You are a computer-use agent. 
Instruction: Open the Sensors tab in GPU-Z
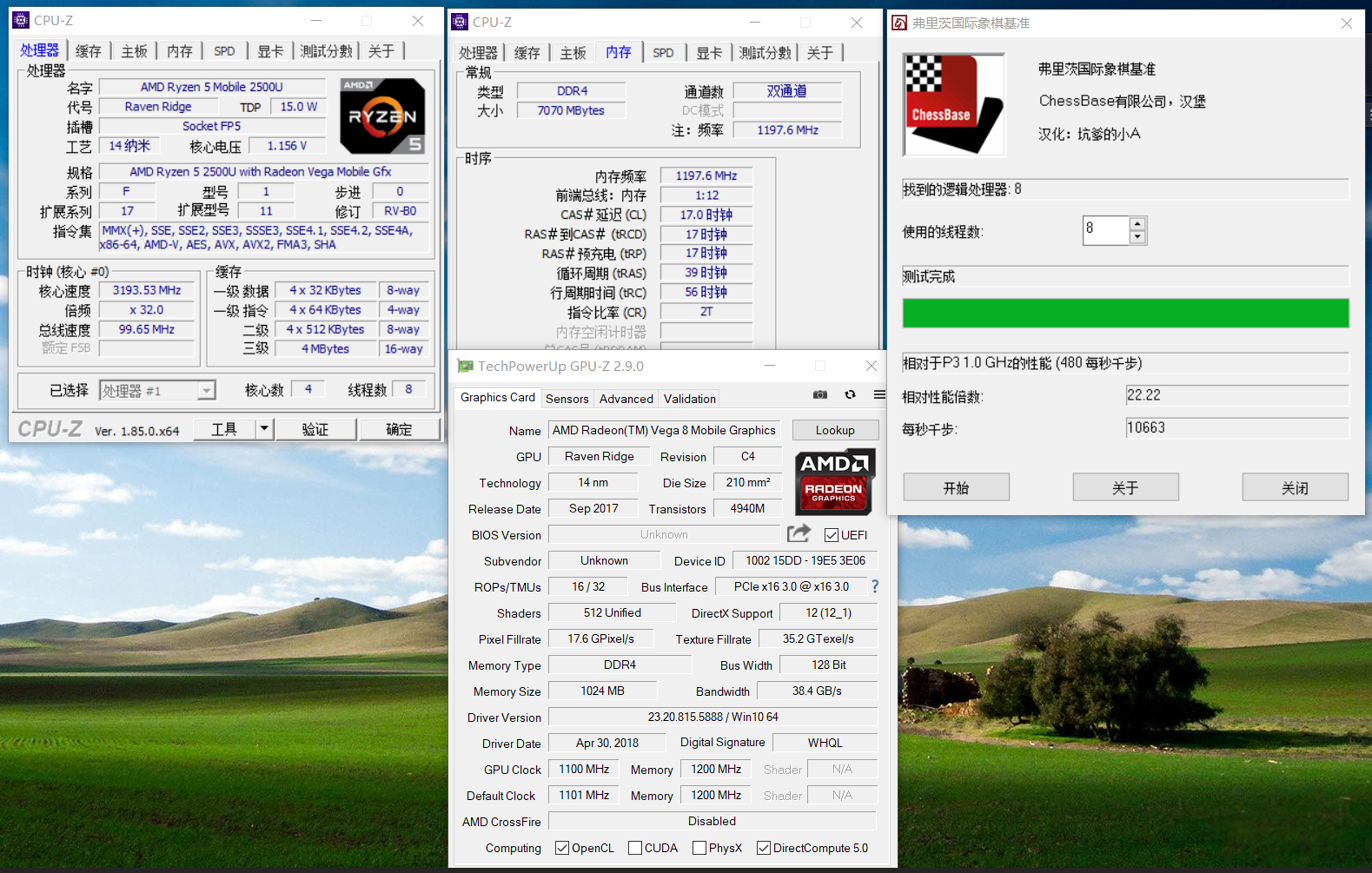[567, 399]
